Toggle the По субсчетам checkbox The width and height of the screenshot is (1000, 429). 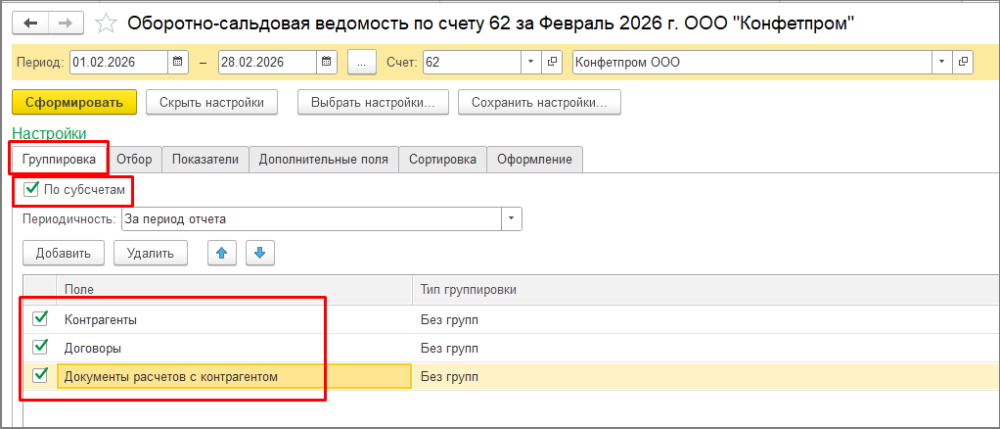click(30, 189)
